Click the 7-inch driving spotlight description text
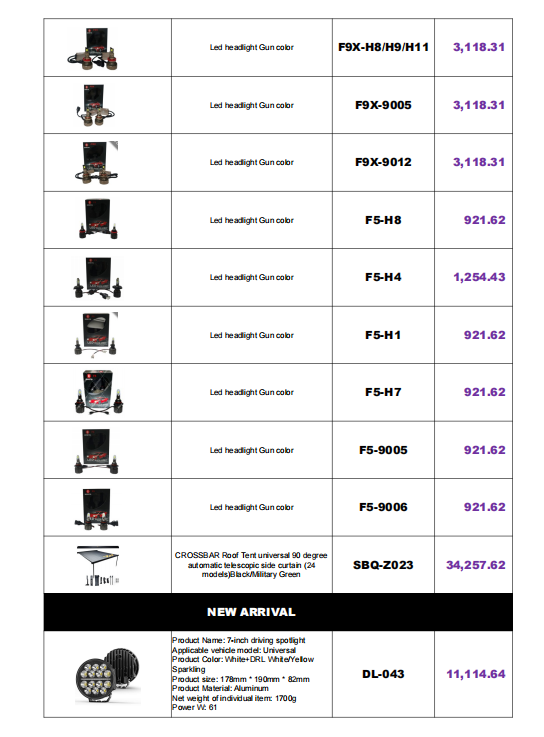This screenshot has width=544, height=737. click(x=243, y=674)
